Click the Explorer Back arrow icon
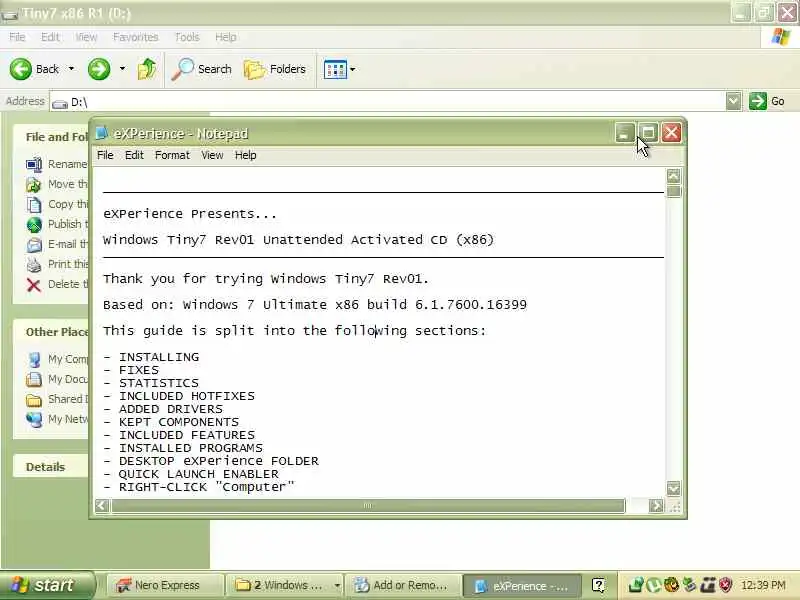 pyautogui.click(x=20, y=69)
